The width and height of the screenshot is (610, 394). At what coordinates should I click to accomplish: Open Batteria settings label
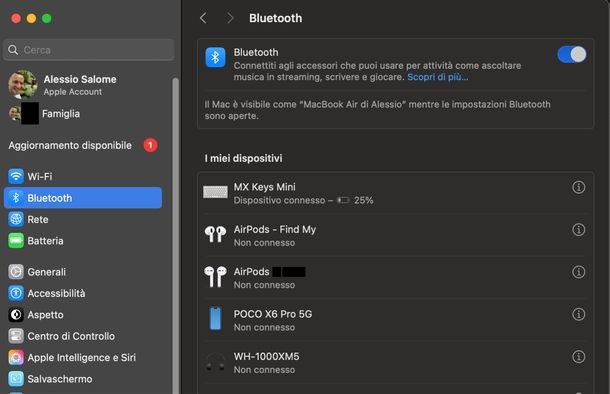point(45,241)
